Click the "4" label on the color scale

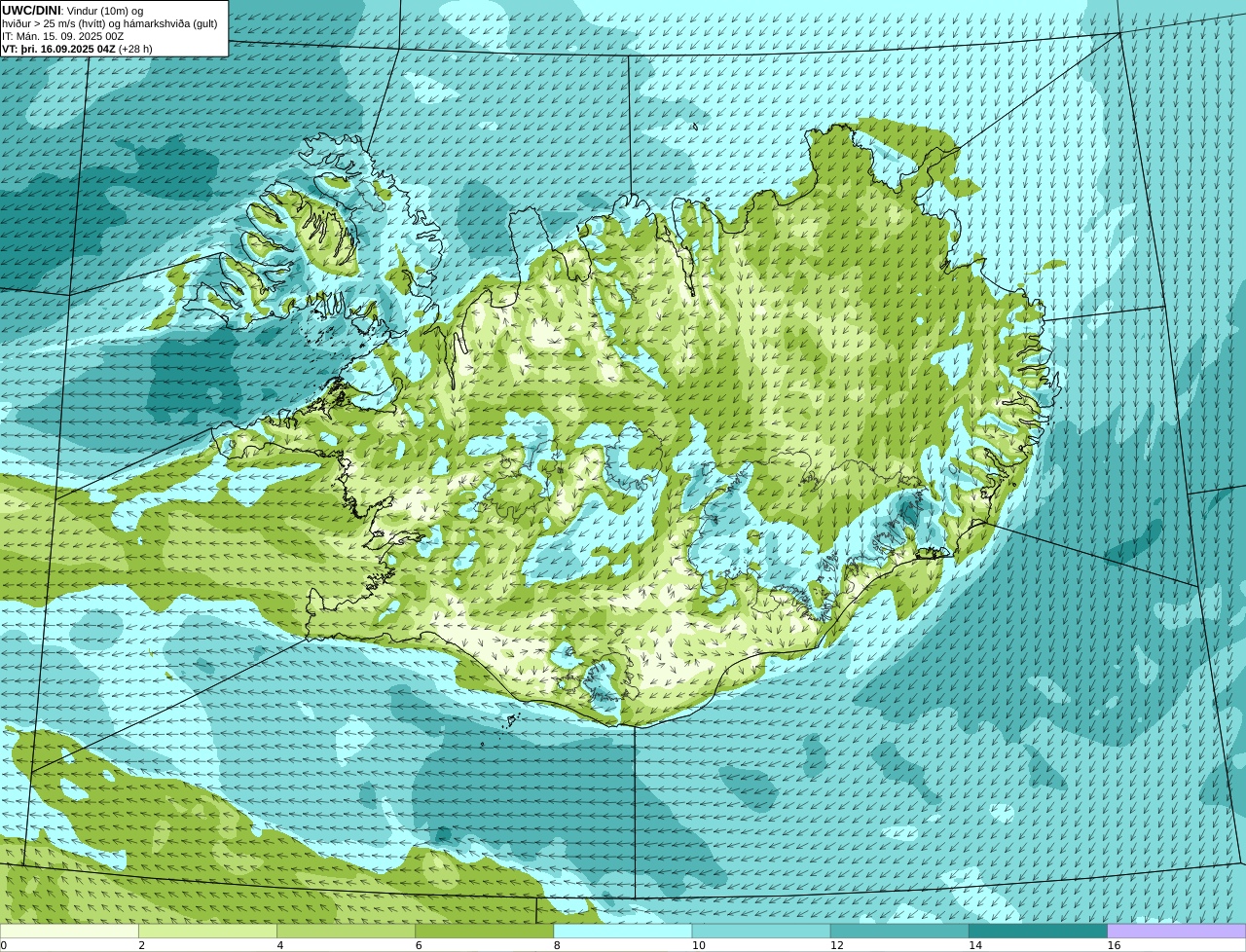[280, 945]
